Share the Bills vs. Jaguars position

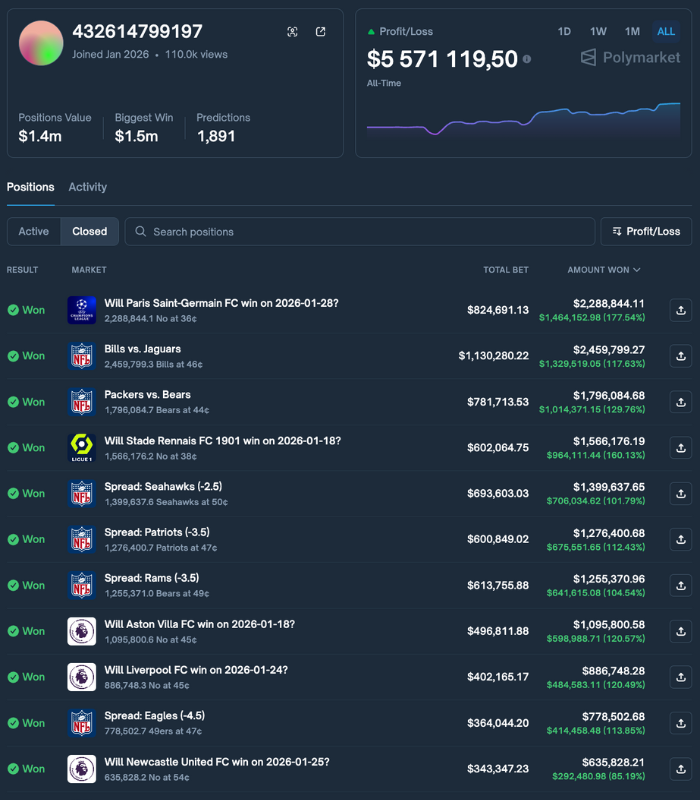pos(681,356)
